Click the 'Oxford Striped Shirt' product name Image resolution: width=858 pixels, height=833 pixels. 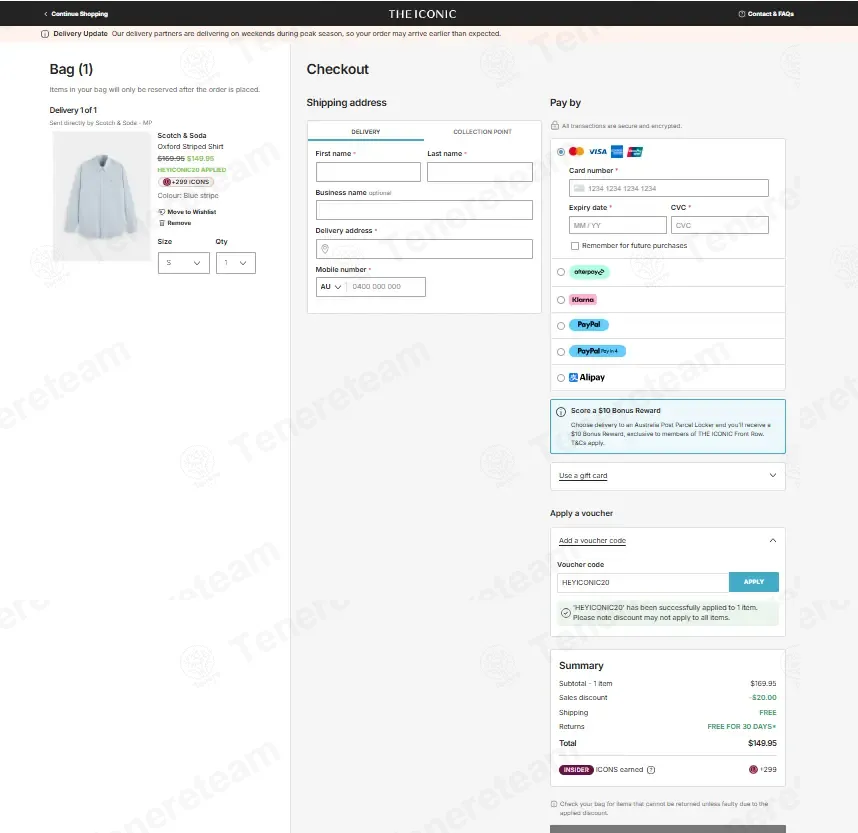[x=190, y=147]
